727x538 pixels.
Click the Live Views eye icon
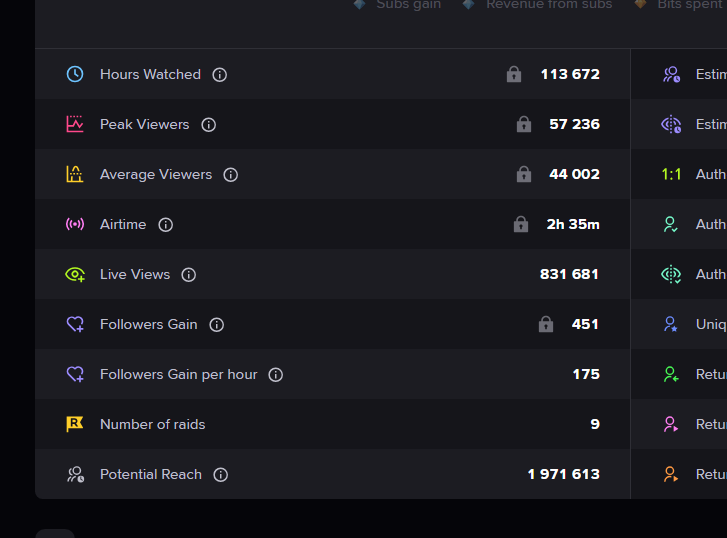click(x=75, y=274)
